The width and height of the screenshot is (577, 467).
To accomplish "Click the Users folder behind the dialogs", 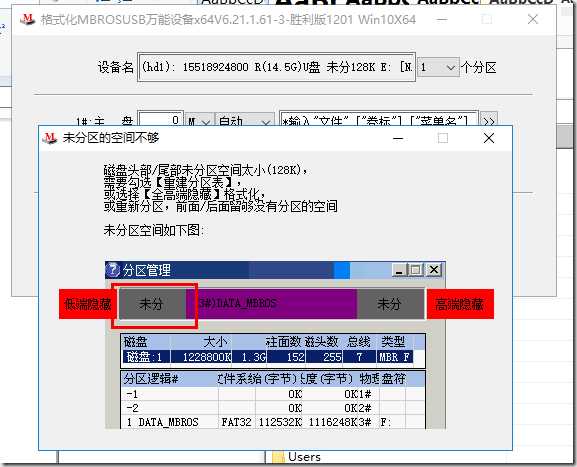I will (x=297, y=457).
